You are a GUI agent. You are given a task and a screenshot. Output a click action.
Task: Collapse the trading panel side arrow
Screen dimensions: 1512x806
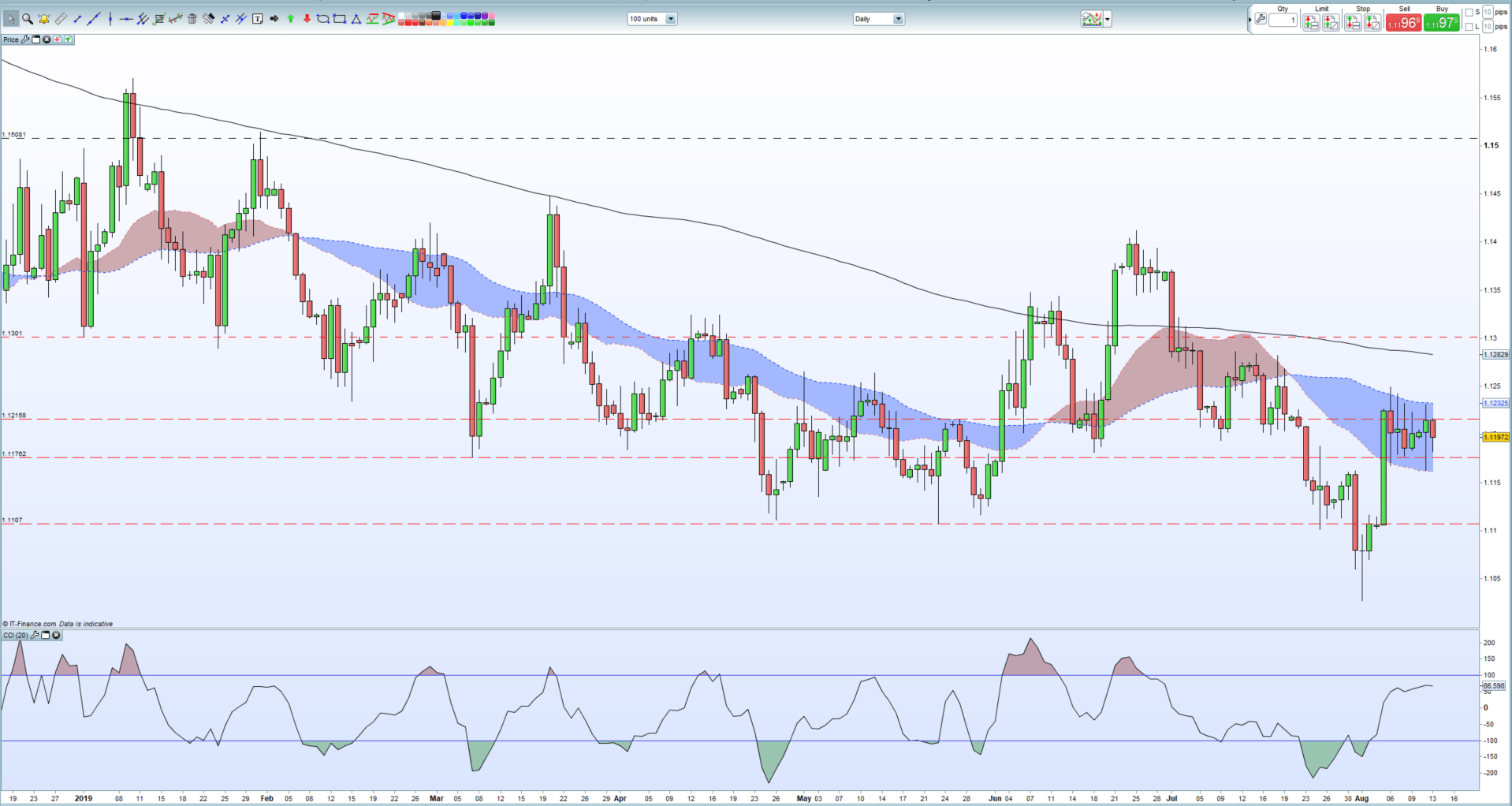tap(1250, 20)
